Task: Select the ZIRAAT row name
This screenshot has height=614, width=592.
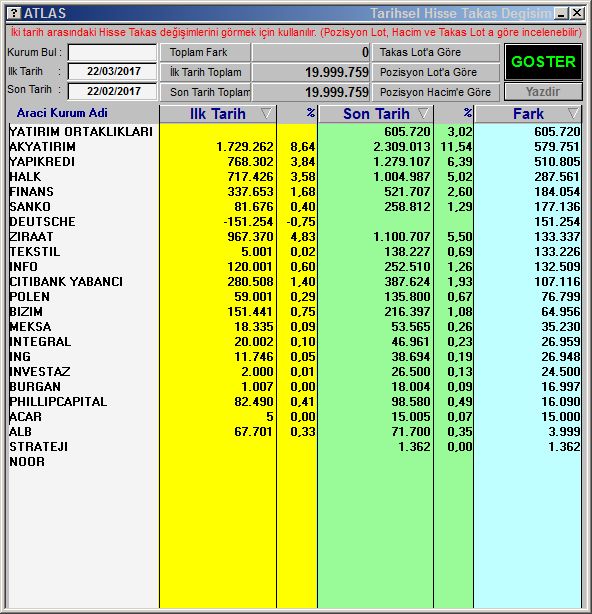Action: [x=31, y=237]
